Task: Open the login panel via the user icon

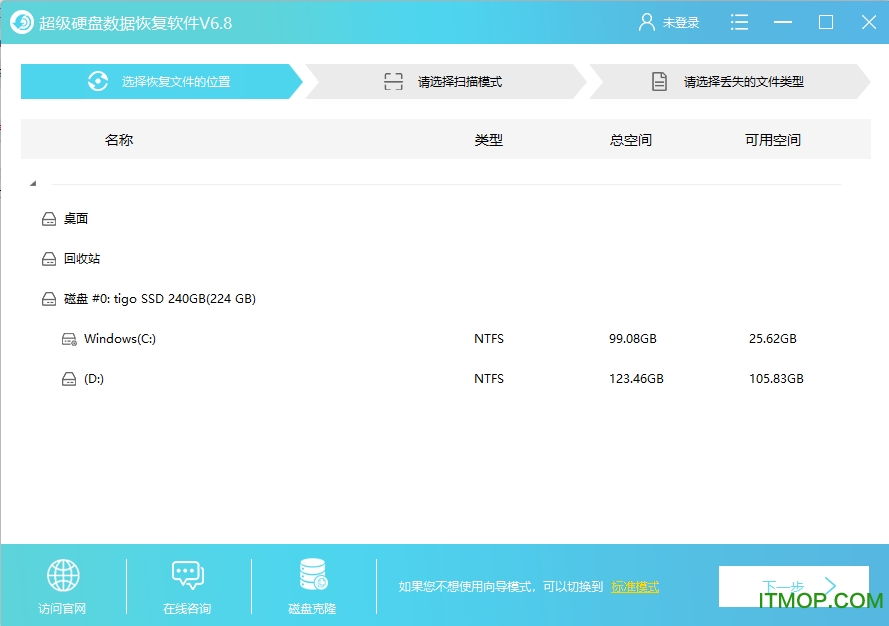Action: (648, 22)
